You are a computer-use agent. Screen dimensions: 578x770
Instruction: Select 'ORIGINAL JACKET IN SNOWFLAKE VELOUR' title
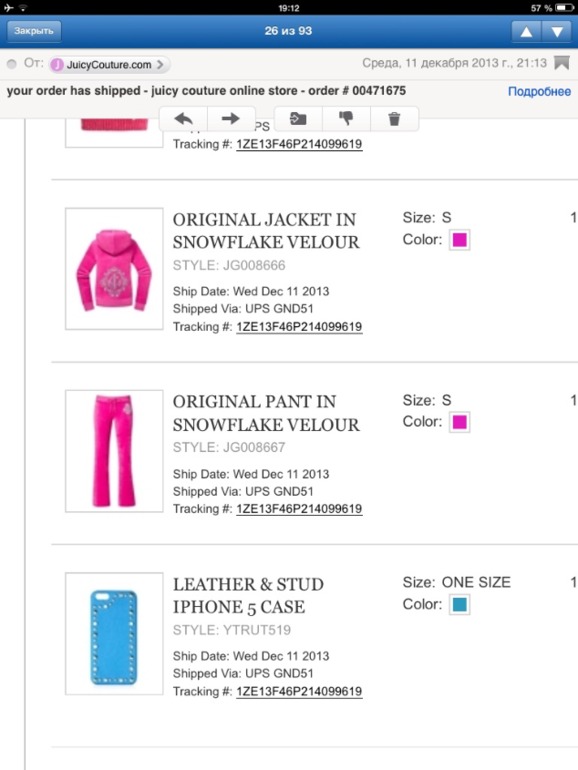tap(266, 231)
